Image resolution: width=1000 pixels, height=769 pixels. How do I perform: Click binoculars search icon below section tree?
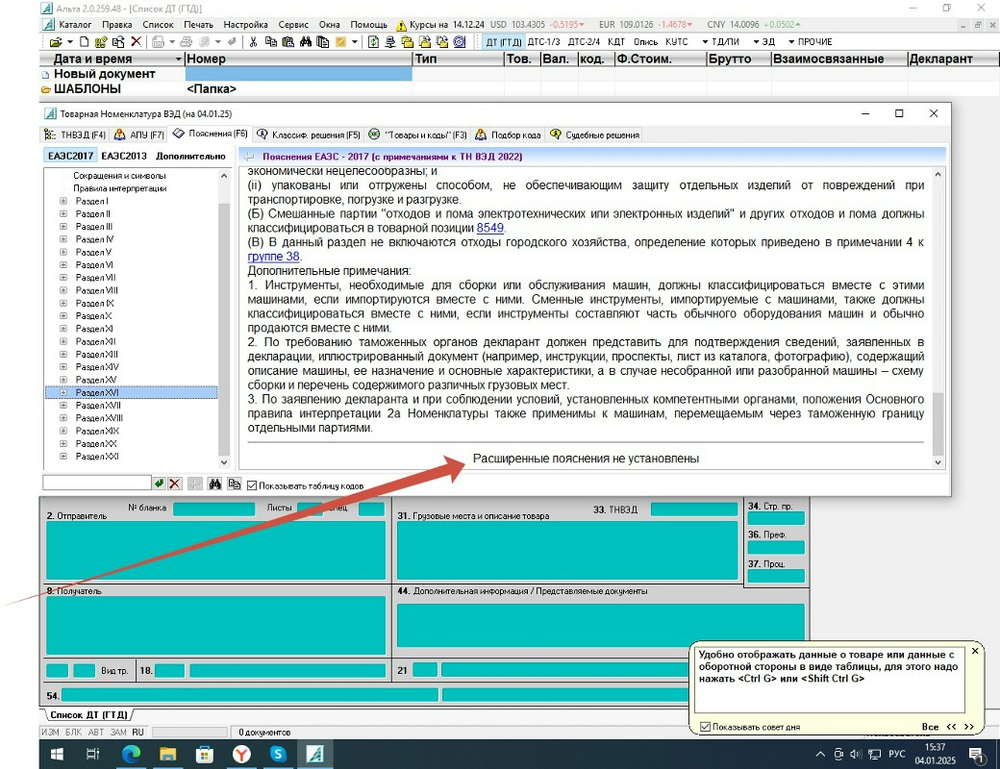(215, 484)
